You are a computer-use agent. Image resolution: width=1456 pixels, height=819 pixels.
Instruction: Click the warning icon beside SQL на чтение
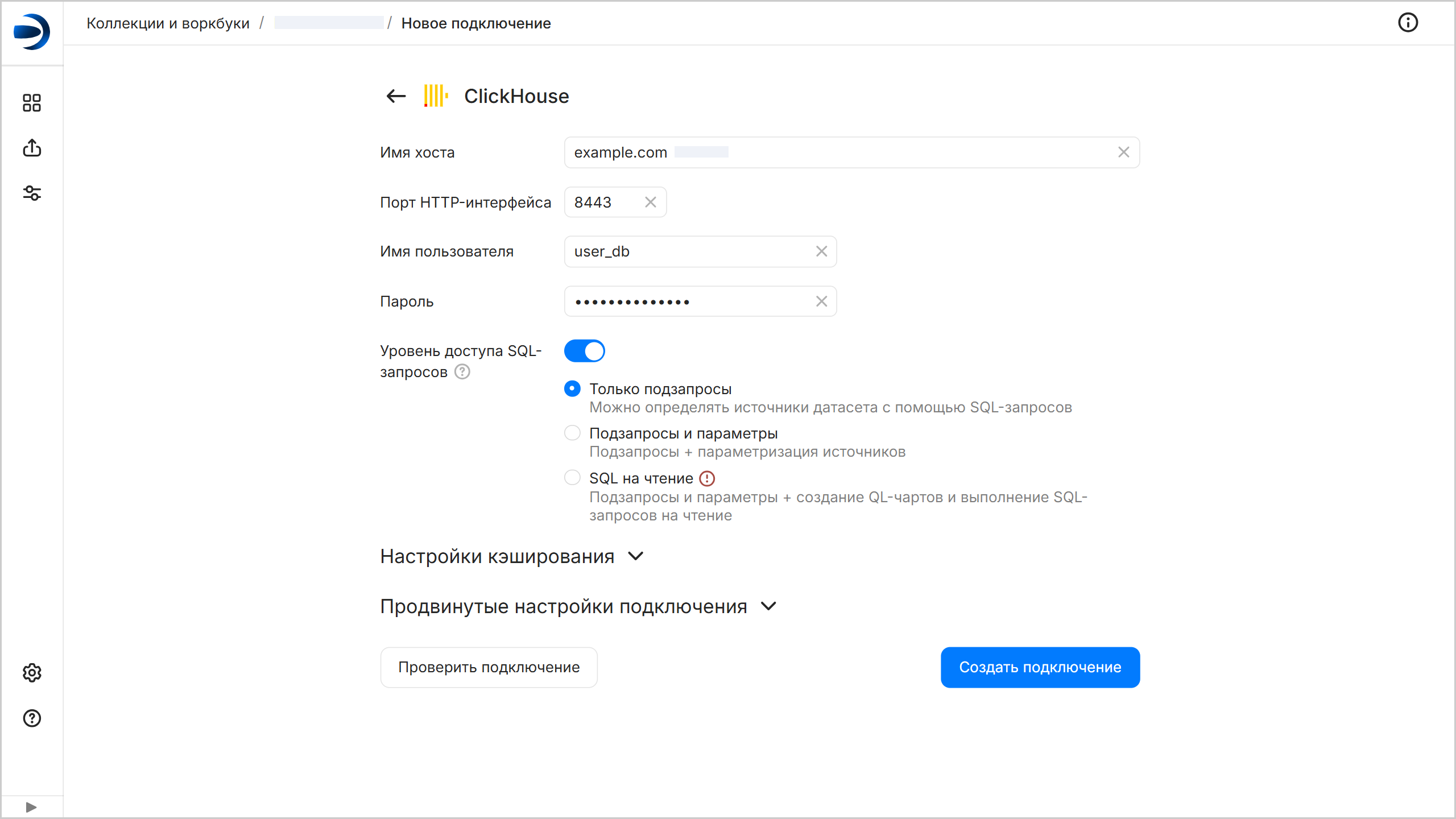tap(707, 479)
